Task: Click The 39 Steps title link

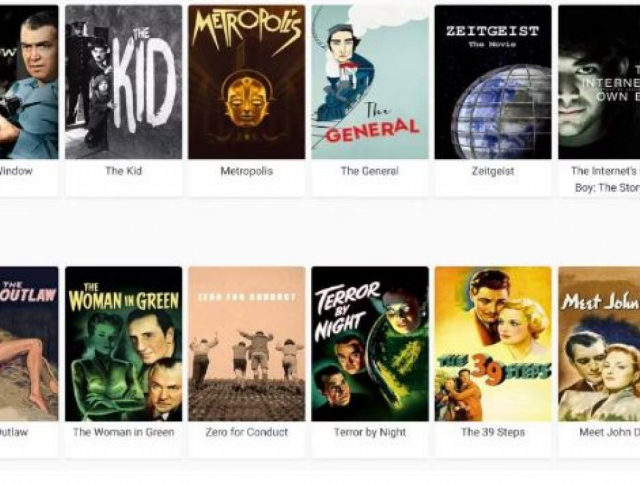Action: click(x=493, y=432)
